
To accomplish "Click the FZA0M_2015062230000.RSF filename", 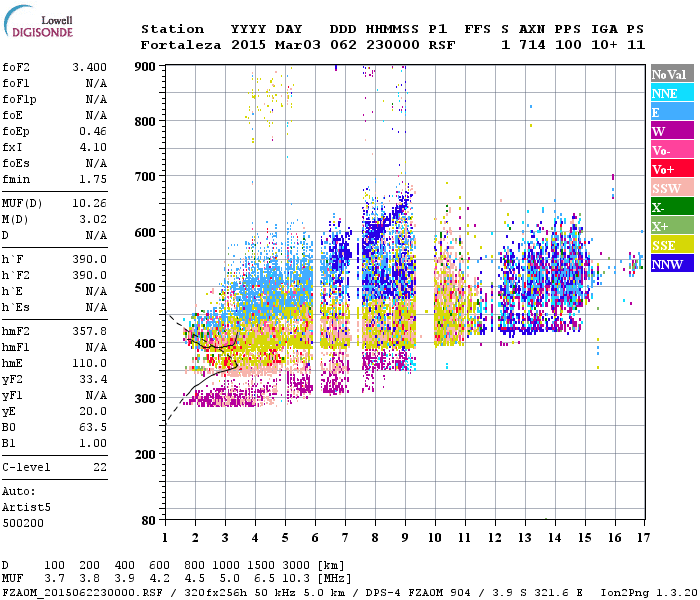I will (x=82, y=593).
